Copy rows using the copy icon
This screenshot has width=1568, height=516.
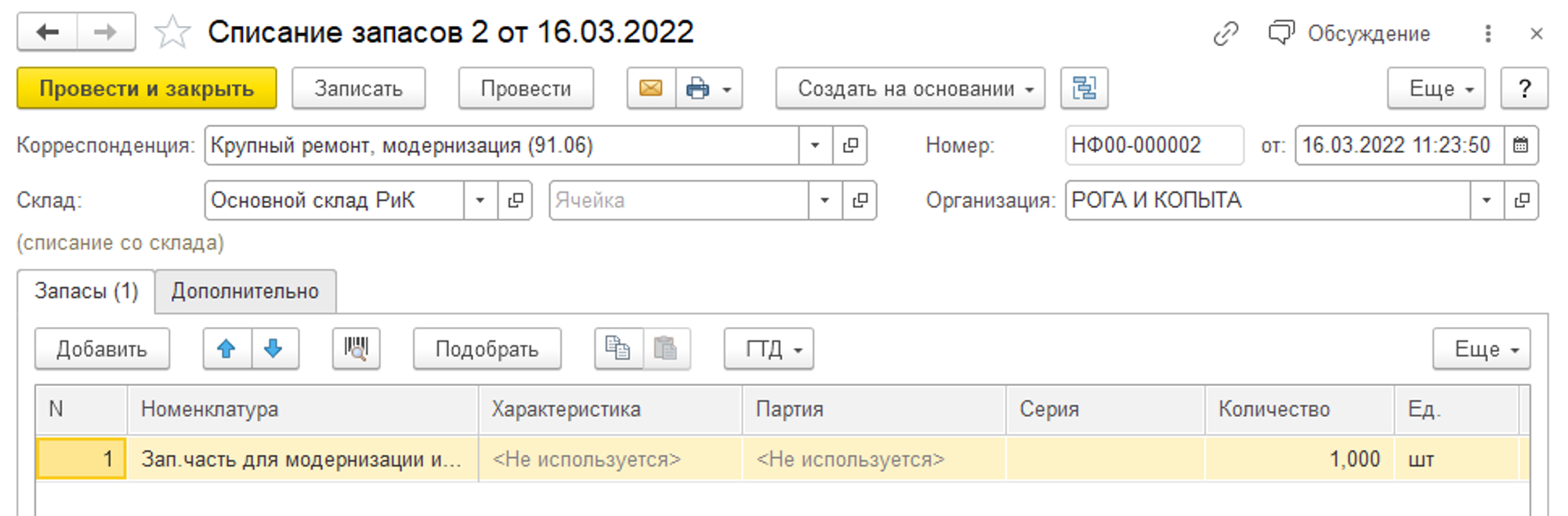click(x=618, y=349)
